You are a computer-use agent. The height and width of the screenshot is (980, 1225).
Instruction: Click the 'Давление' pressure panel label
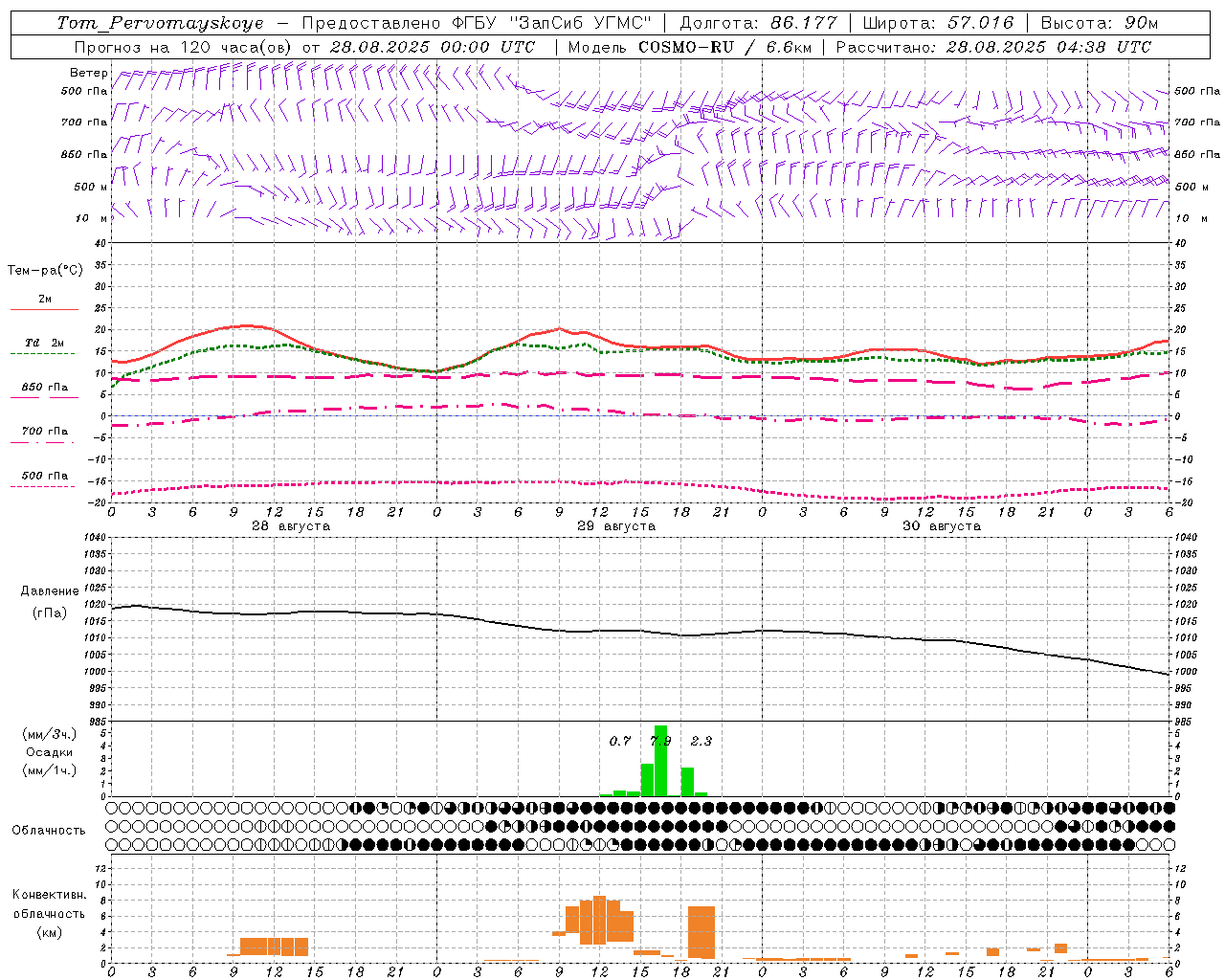point(50,591)
